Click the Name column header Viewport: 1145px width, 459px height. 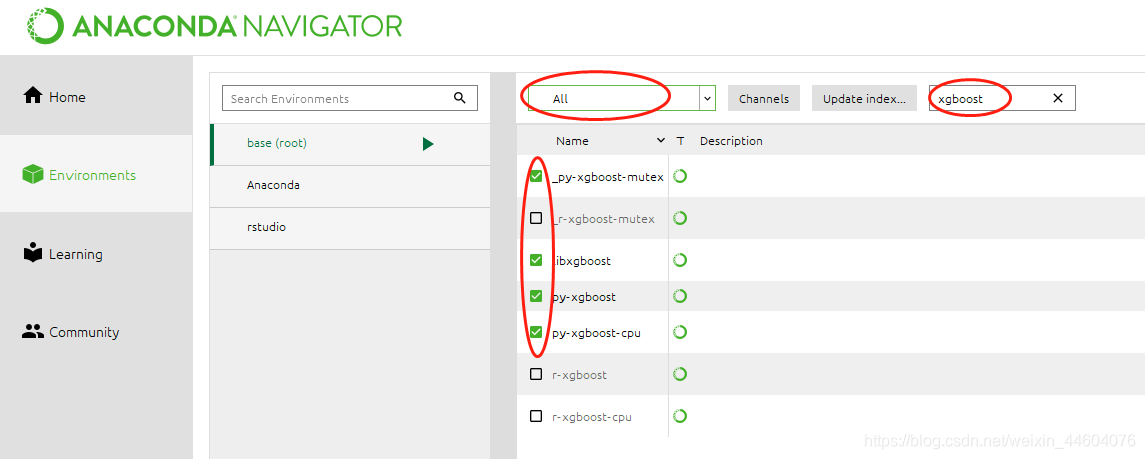pyautogui.click(x=572, y=141)
